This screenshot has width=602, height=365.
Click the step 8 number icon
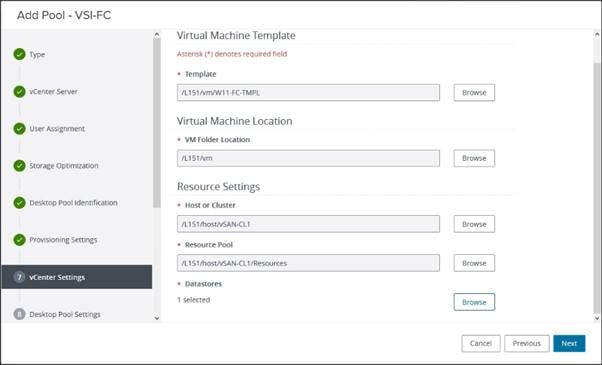pyautogui.click(x=19, y=314)
